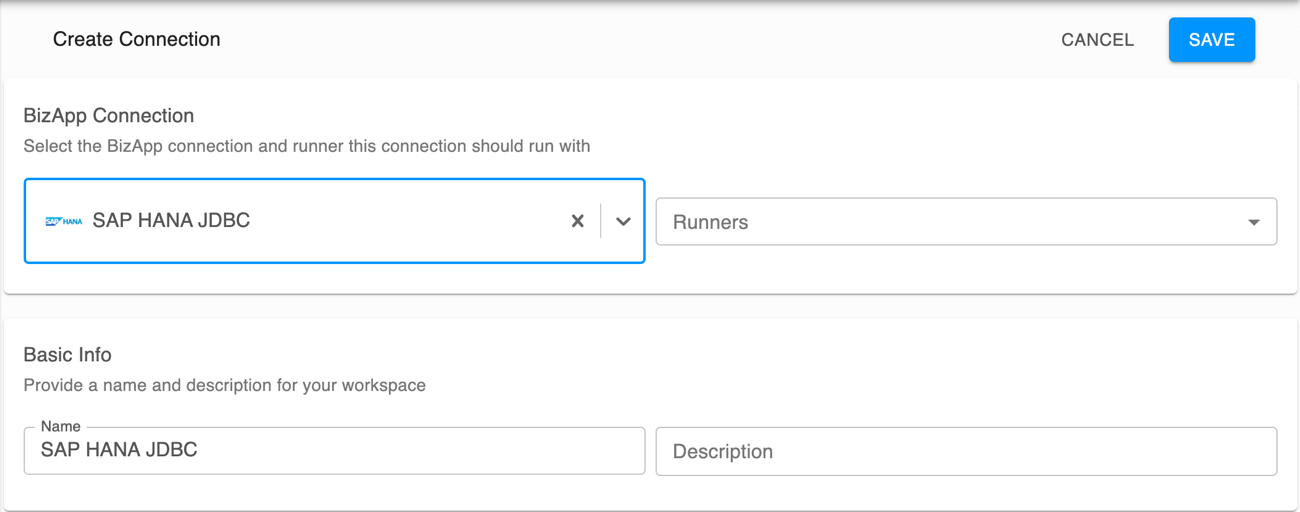Click the SAP HANA logo icon
1300x512 pixels.
(64, 221)
